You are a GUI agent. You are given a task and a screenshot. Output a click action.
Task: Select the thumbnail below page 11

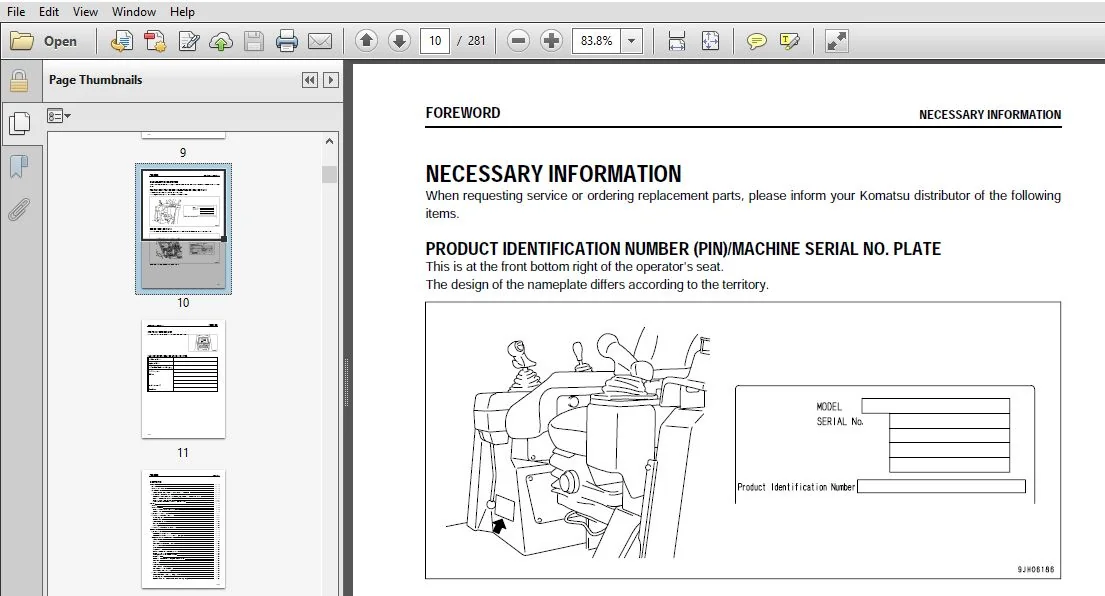183,529
